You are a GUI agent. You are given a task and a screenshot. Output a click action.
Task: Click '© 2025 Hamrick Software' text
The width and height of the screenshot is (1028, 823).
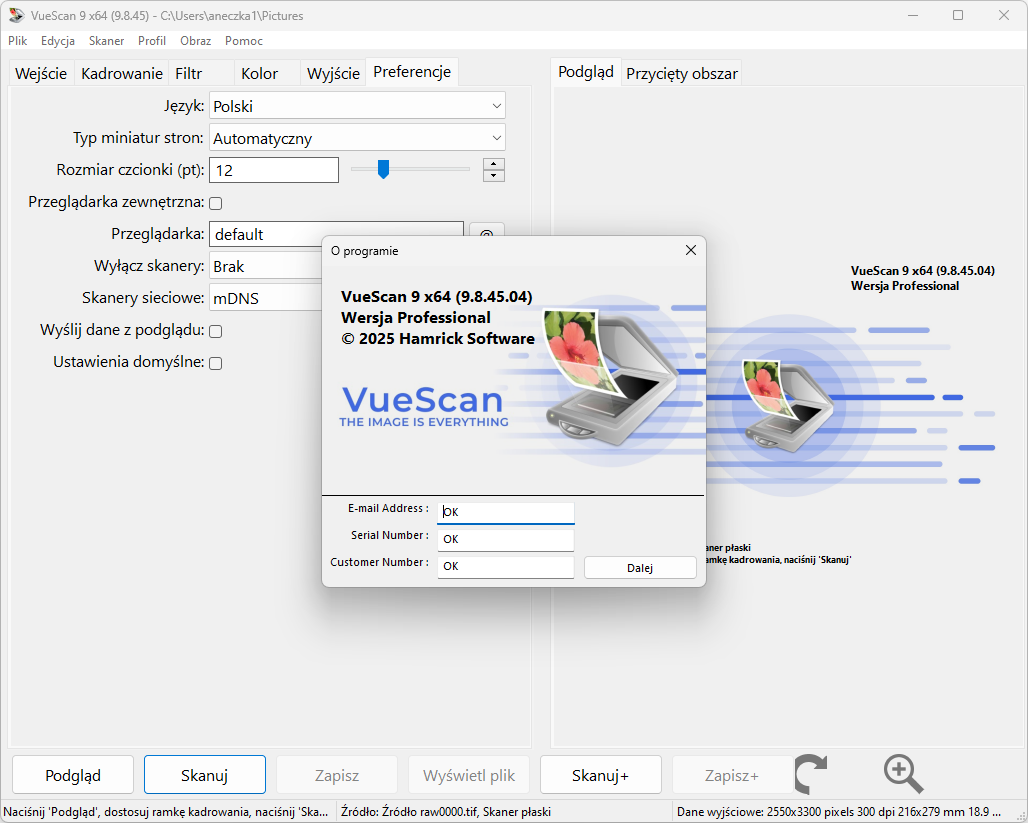[x=438, y=338]
